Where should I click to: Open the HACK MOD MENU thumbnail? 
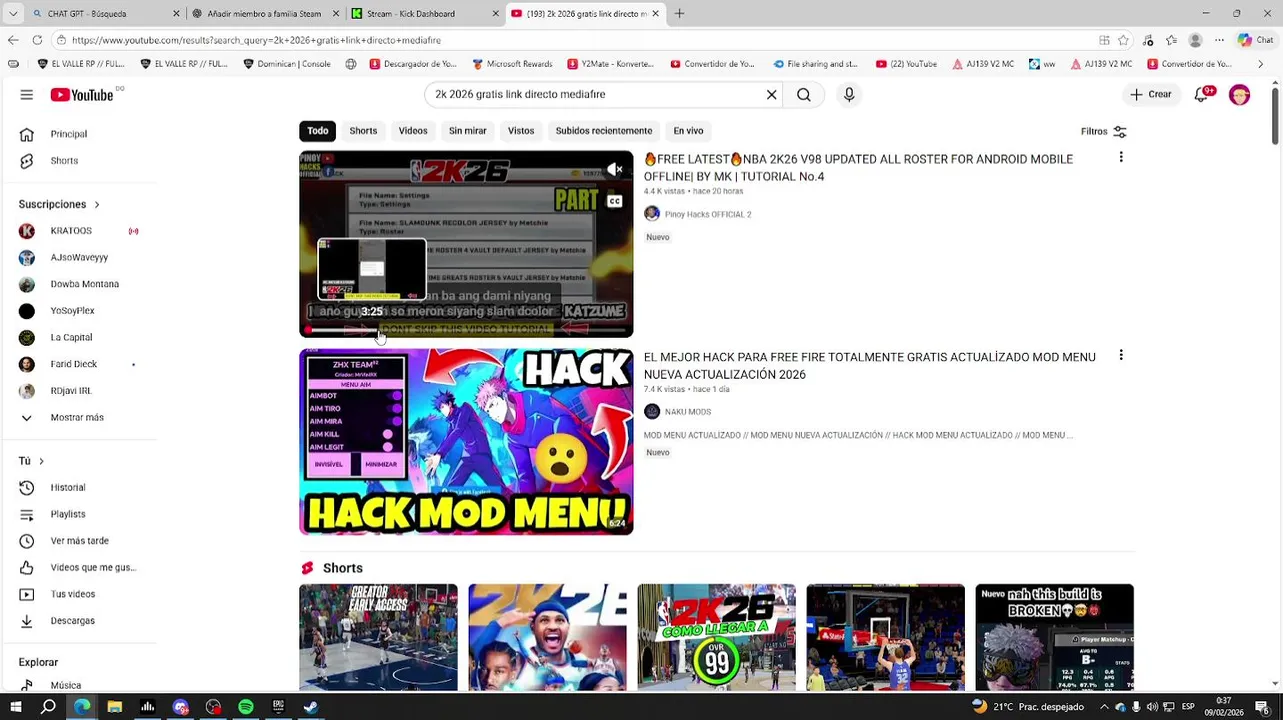466,442
